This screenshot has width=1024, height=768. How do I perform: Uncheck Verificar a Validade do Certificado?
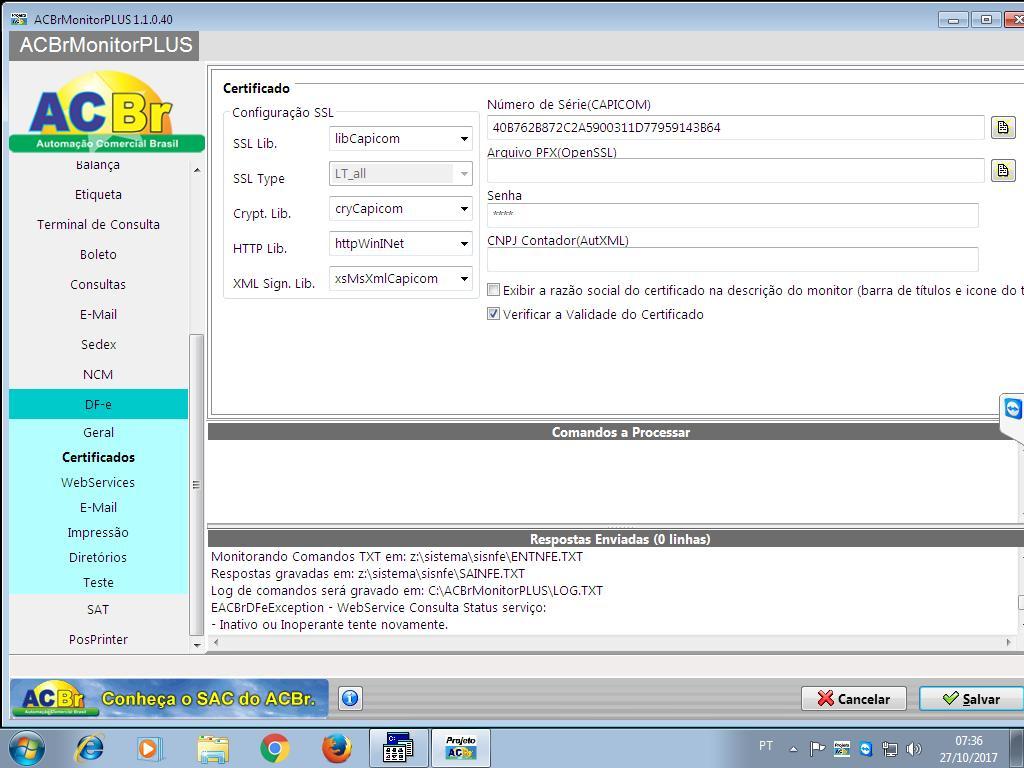click(494, 314)
